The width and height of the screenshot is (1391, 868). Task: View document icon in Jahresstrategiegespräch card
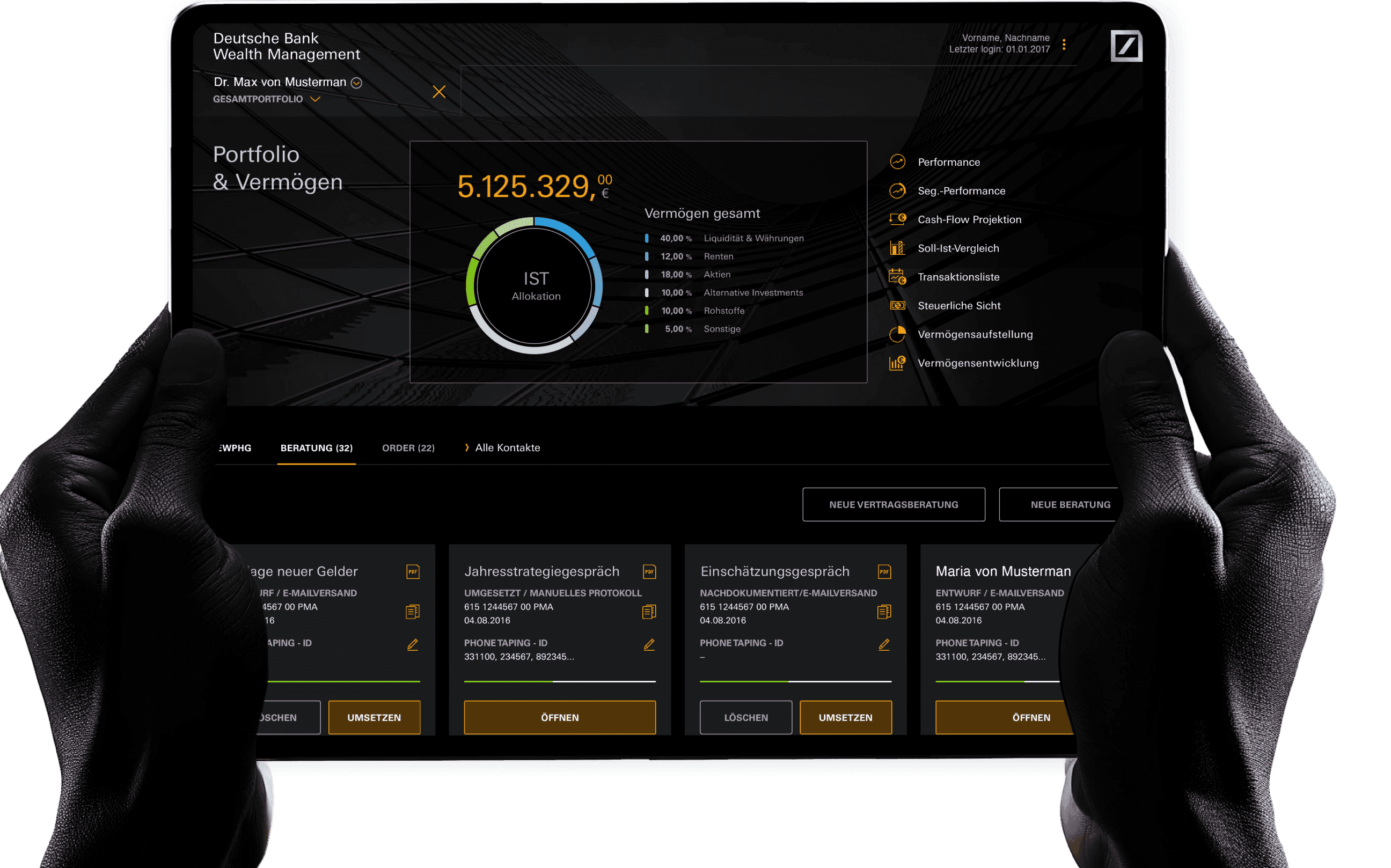(x=649, y=612)
